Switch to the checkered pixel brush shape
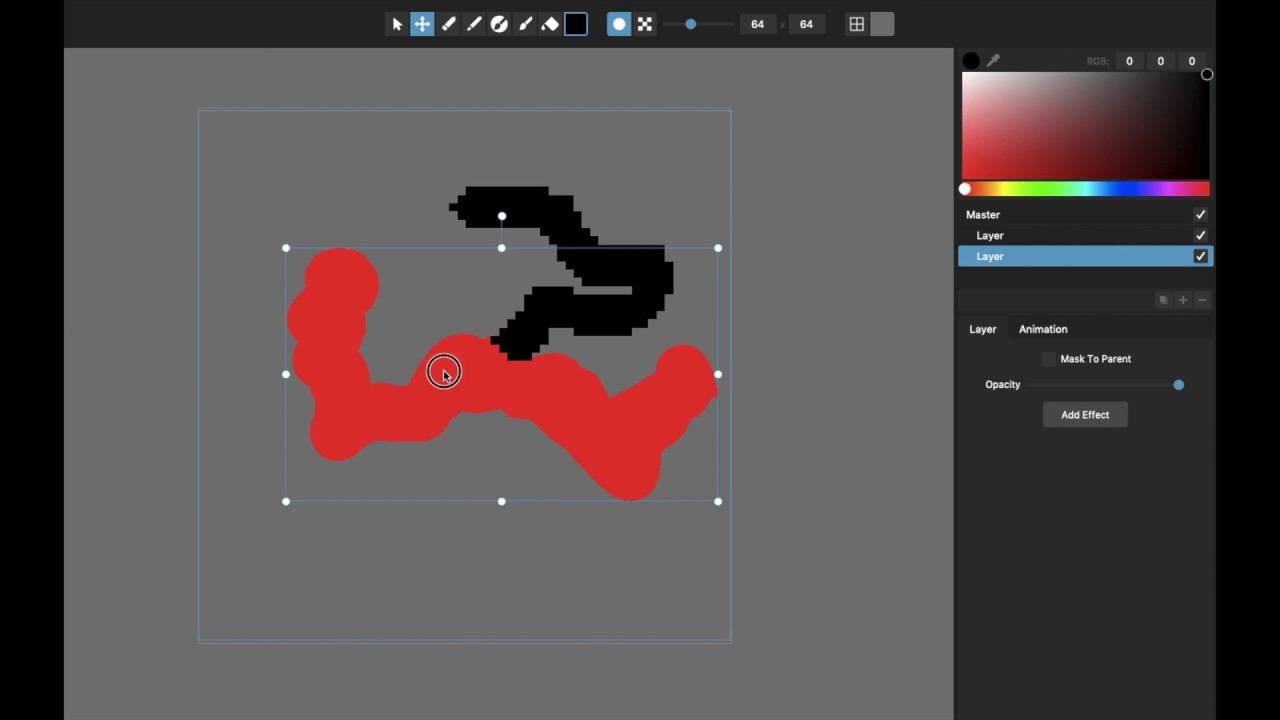This screenshot has width=1280, height=720. (x=645, y=24)
